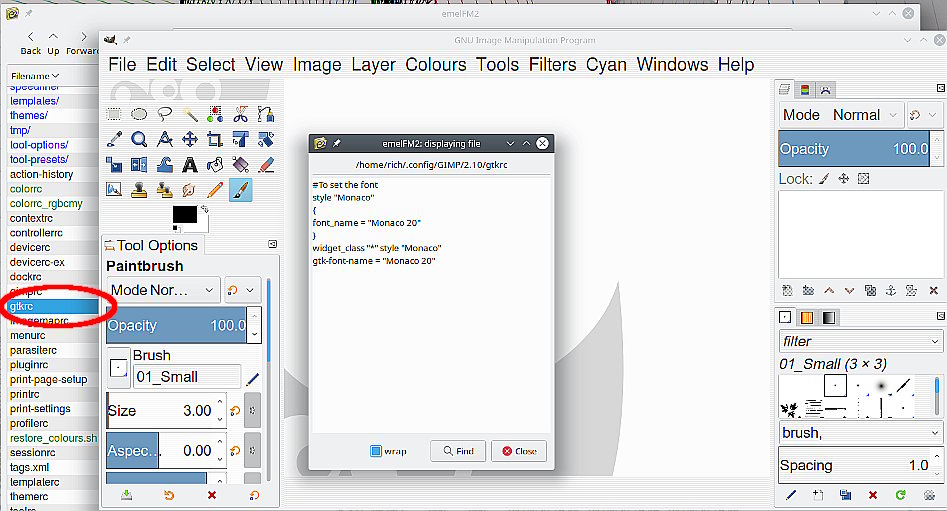Select themes/ folder in emelFM2 list
947x511 pixels.
point(28,115)
